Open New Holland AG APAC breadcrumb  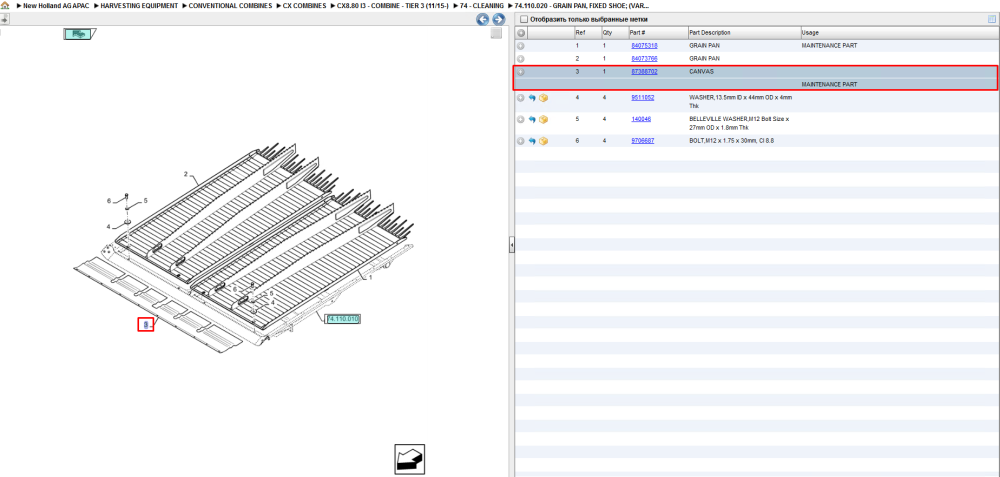coord(56,5)
